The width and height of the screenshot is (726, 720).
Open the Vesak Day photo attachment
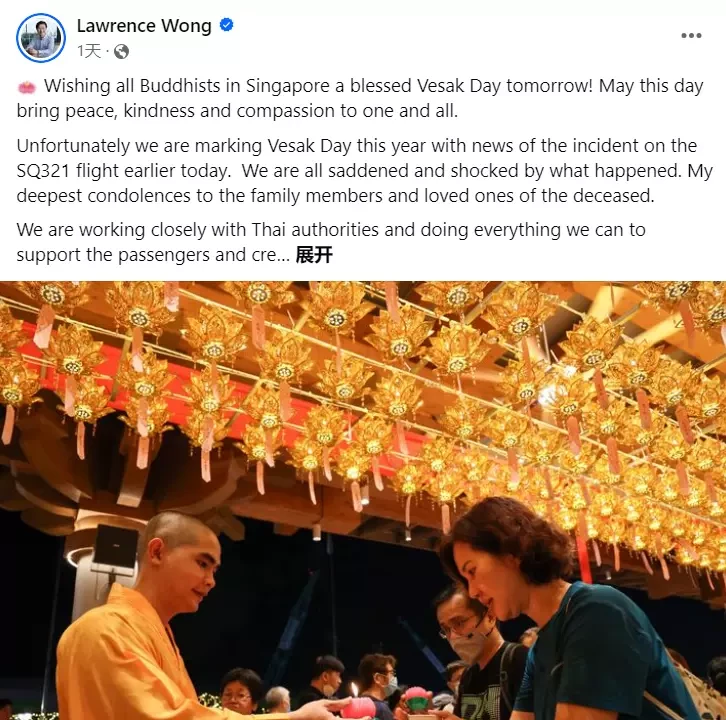coord(363,501)
